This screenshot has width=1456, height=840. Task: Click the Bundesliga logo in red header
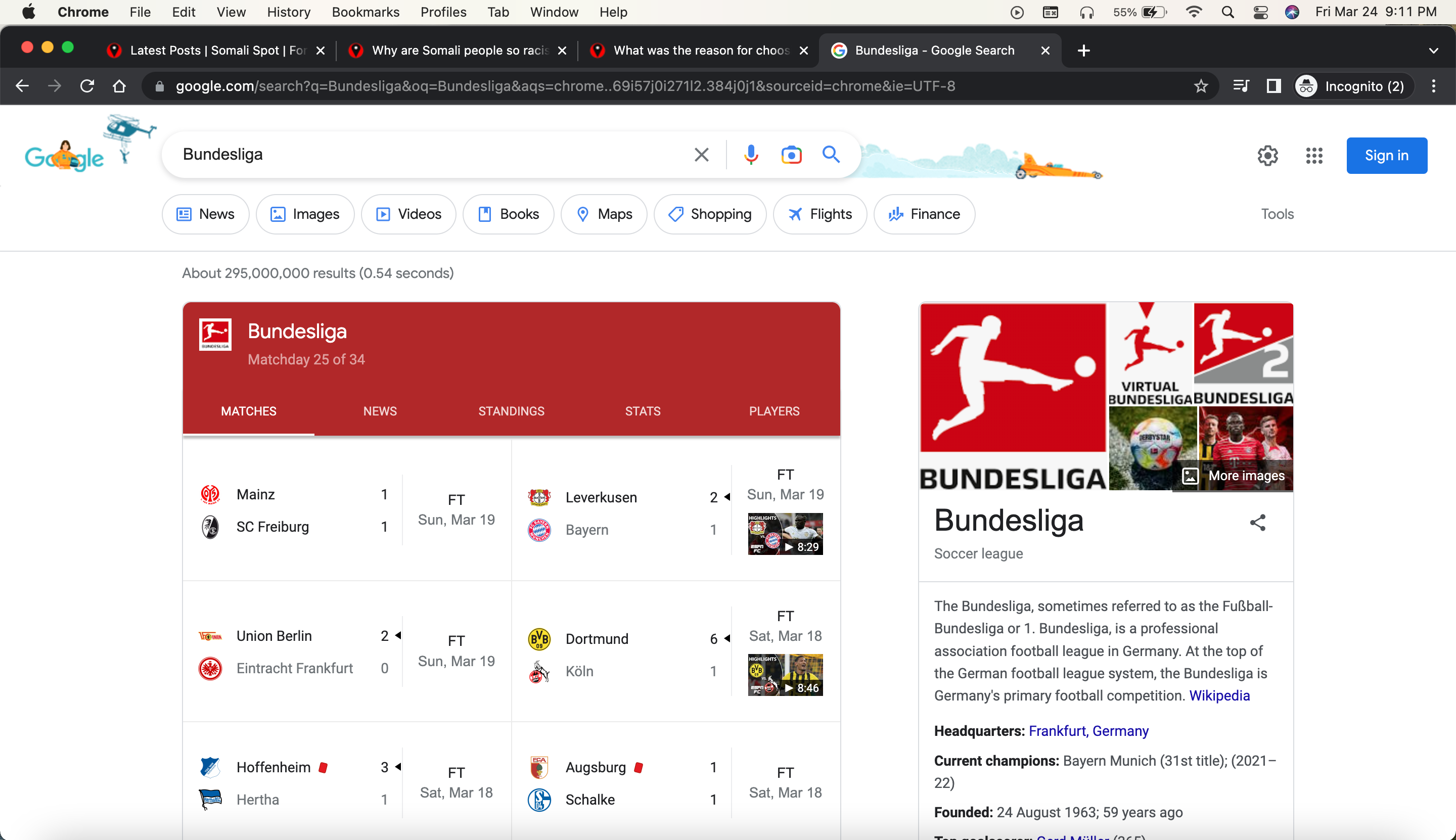pyautogui.click(x=215, y=334)
